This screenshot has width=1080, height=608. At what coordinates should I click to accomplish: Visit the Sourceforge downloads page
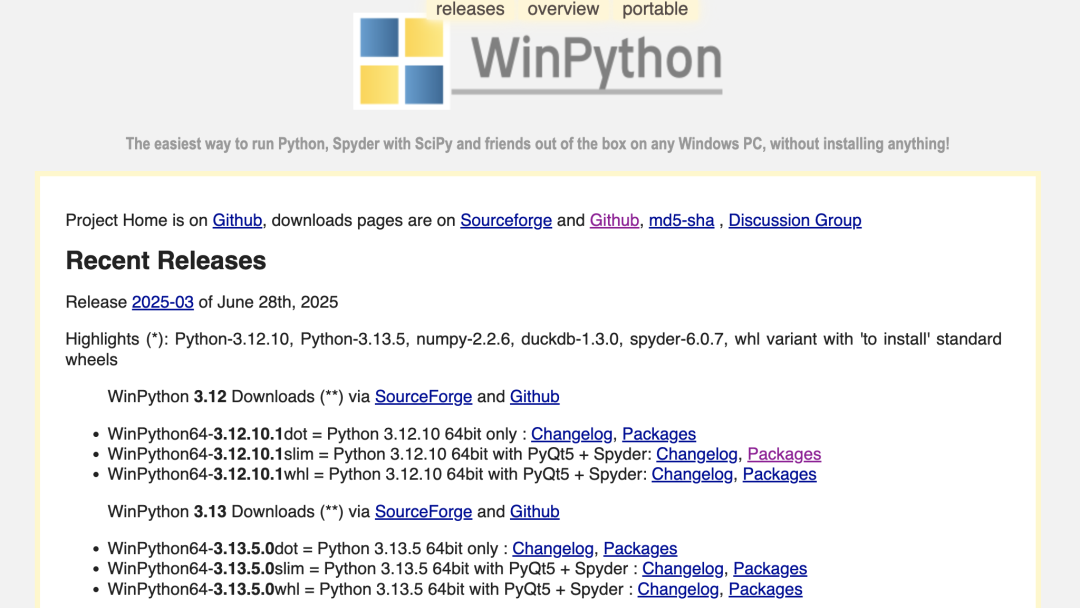click(x=506, y=220)
